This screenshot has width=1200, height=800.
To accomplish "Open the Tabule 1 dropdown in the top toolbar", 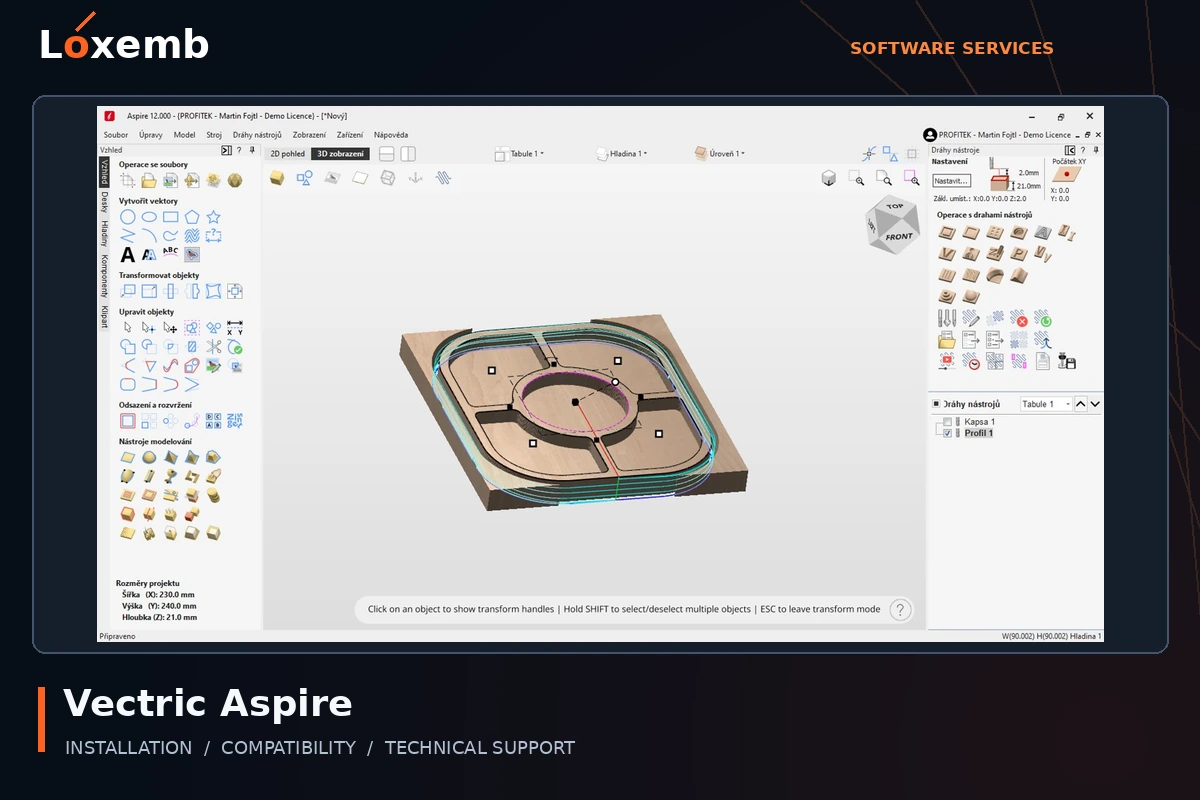I will click(x=520, y=154).
